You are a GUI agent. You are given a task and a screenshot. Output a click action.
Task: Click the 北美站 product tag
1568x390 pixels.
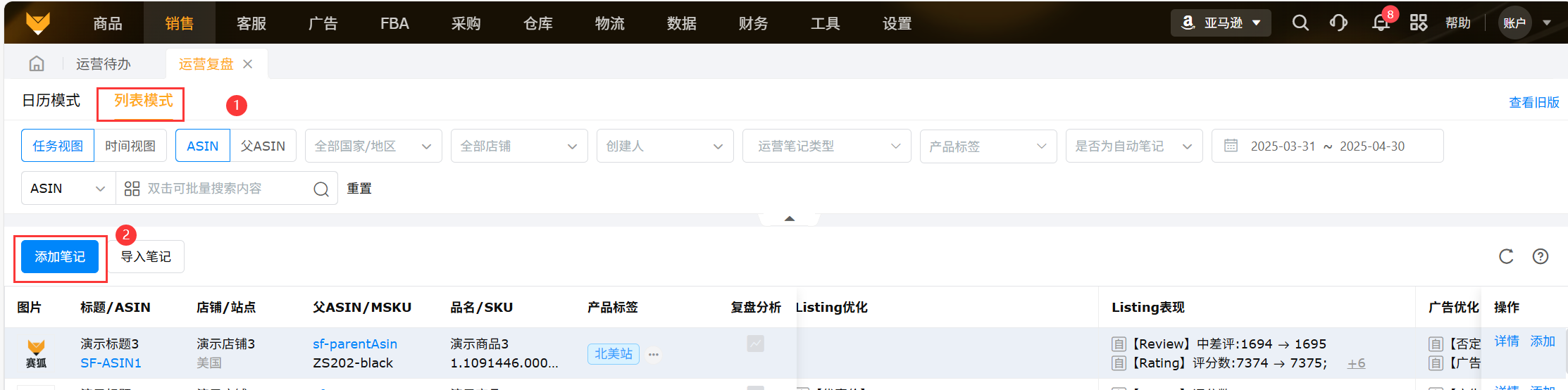point(614,354)
